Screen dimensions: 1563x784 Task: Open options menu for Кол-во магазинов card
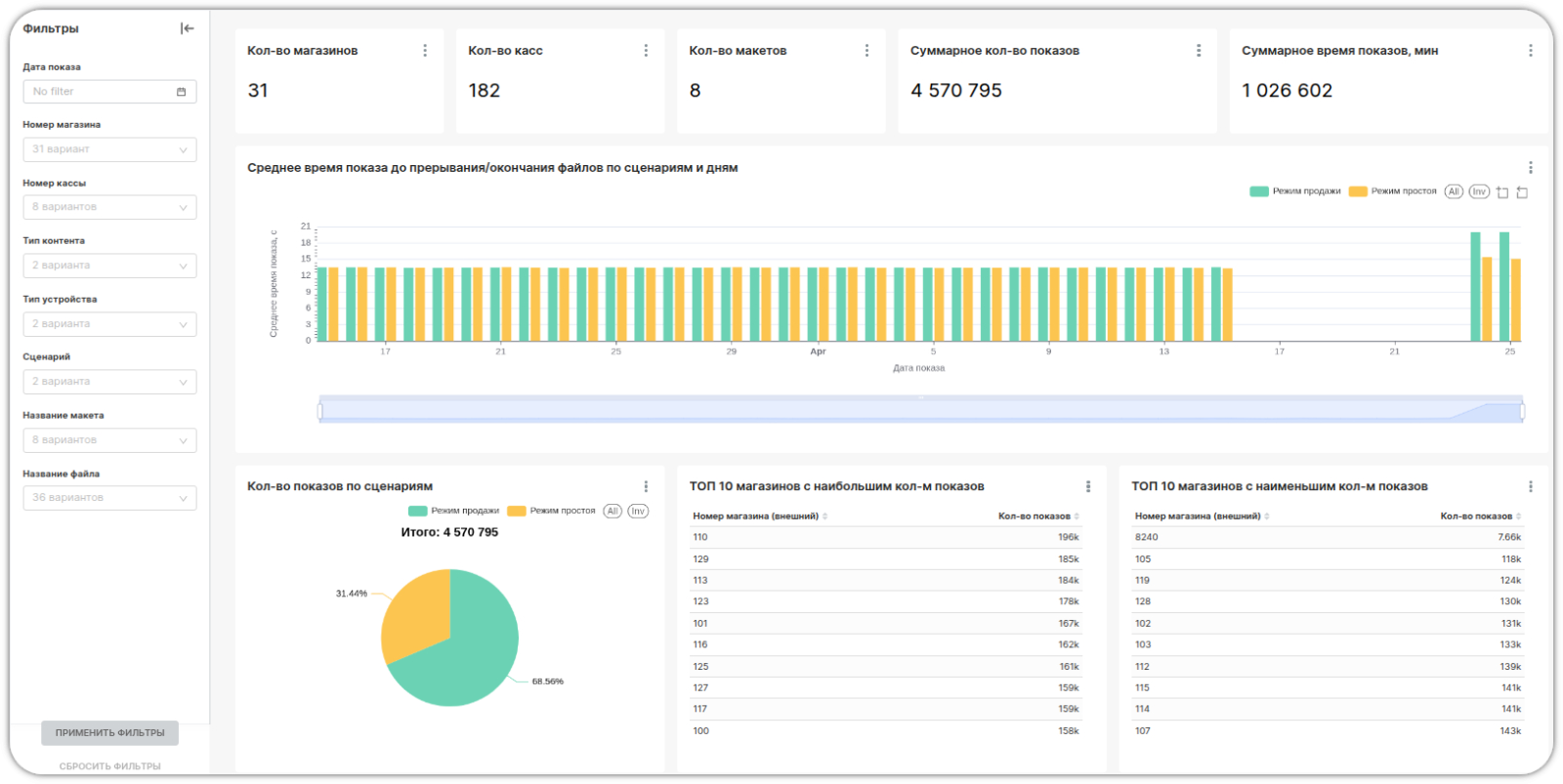point(425,51)
